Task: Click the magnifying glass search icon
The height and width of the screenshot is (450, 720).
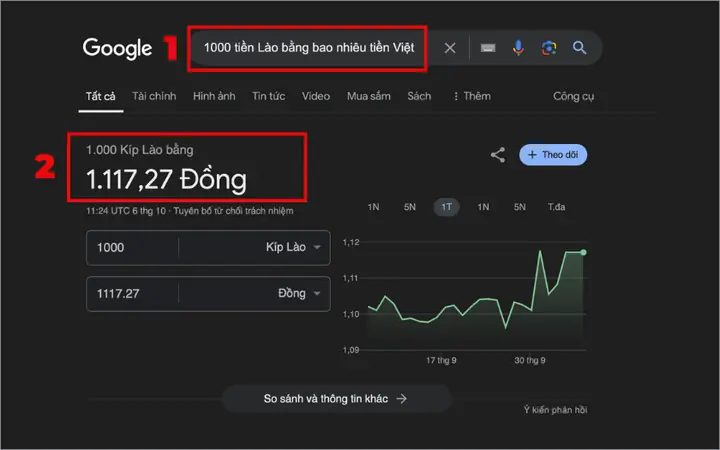Action: [x=579, y=48]
